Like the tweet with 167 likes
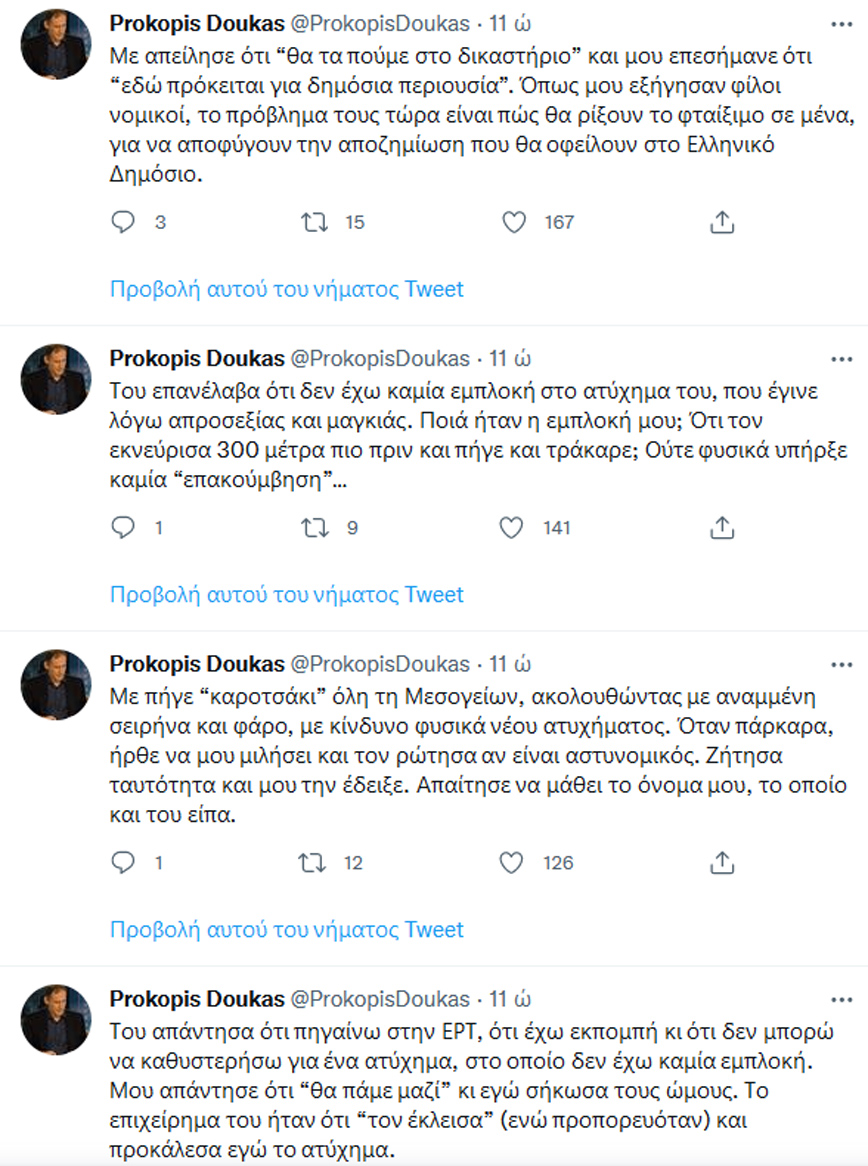 pyautogui.click(x=514, y=223)
